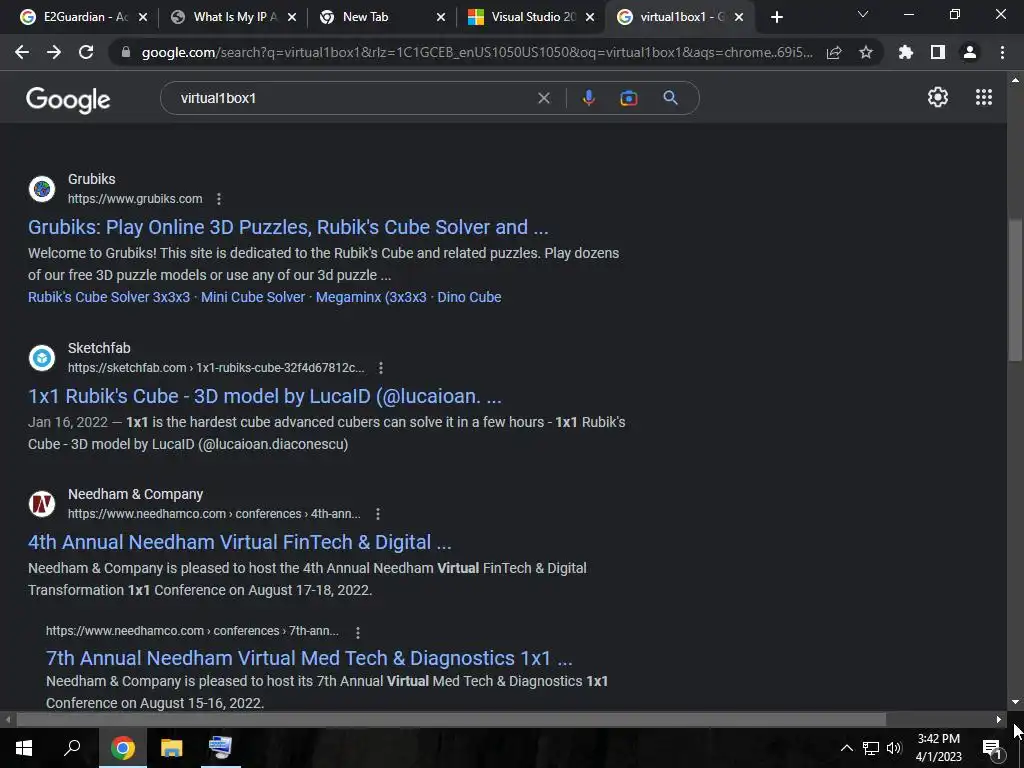1024x768 pixels.
Task: Click the horizontal scrollbar thumb
Action: click(x=451, y=720)
